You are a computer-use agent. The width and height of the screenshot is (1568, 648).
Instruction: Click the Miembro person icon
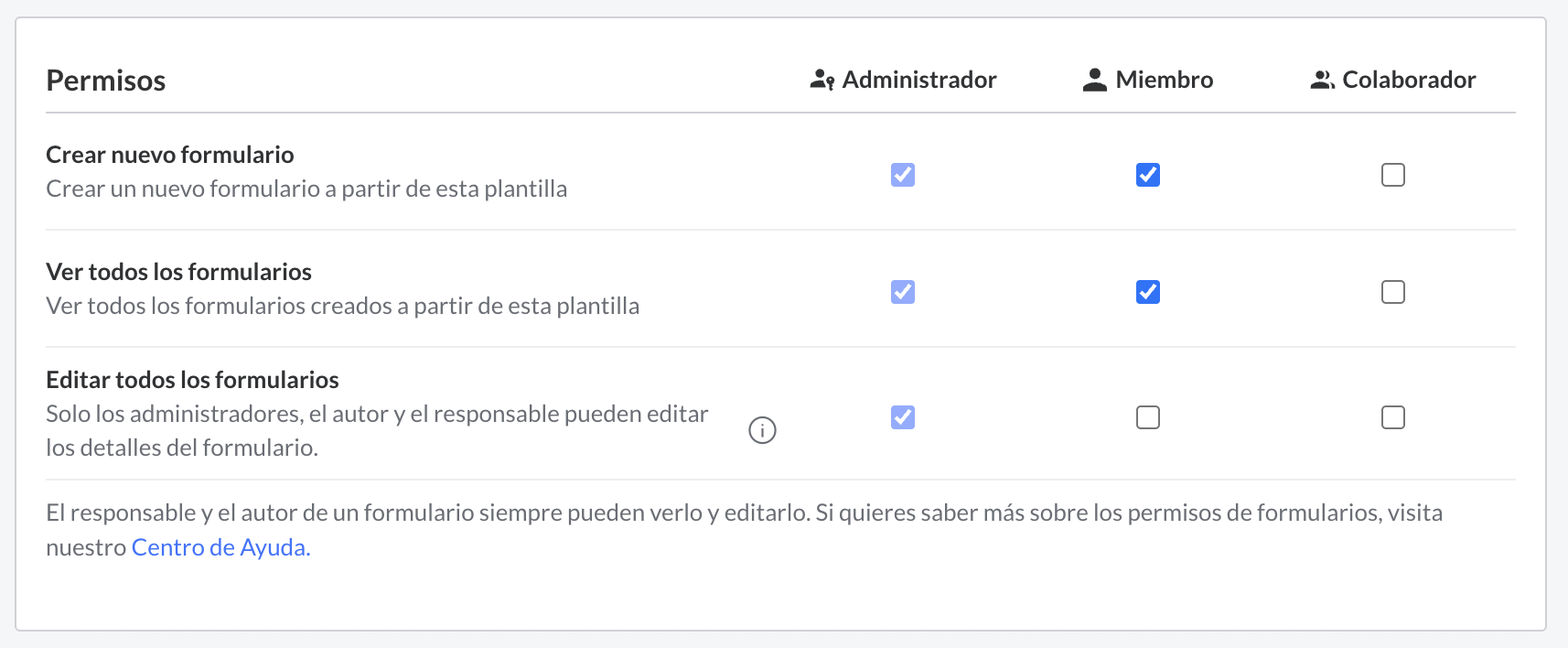click(x=1094, y=81)
